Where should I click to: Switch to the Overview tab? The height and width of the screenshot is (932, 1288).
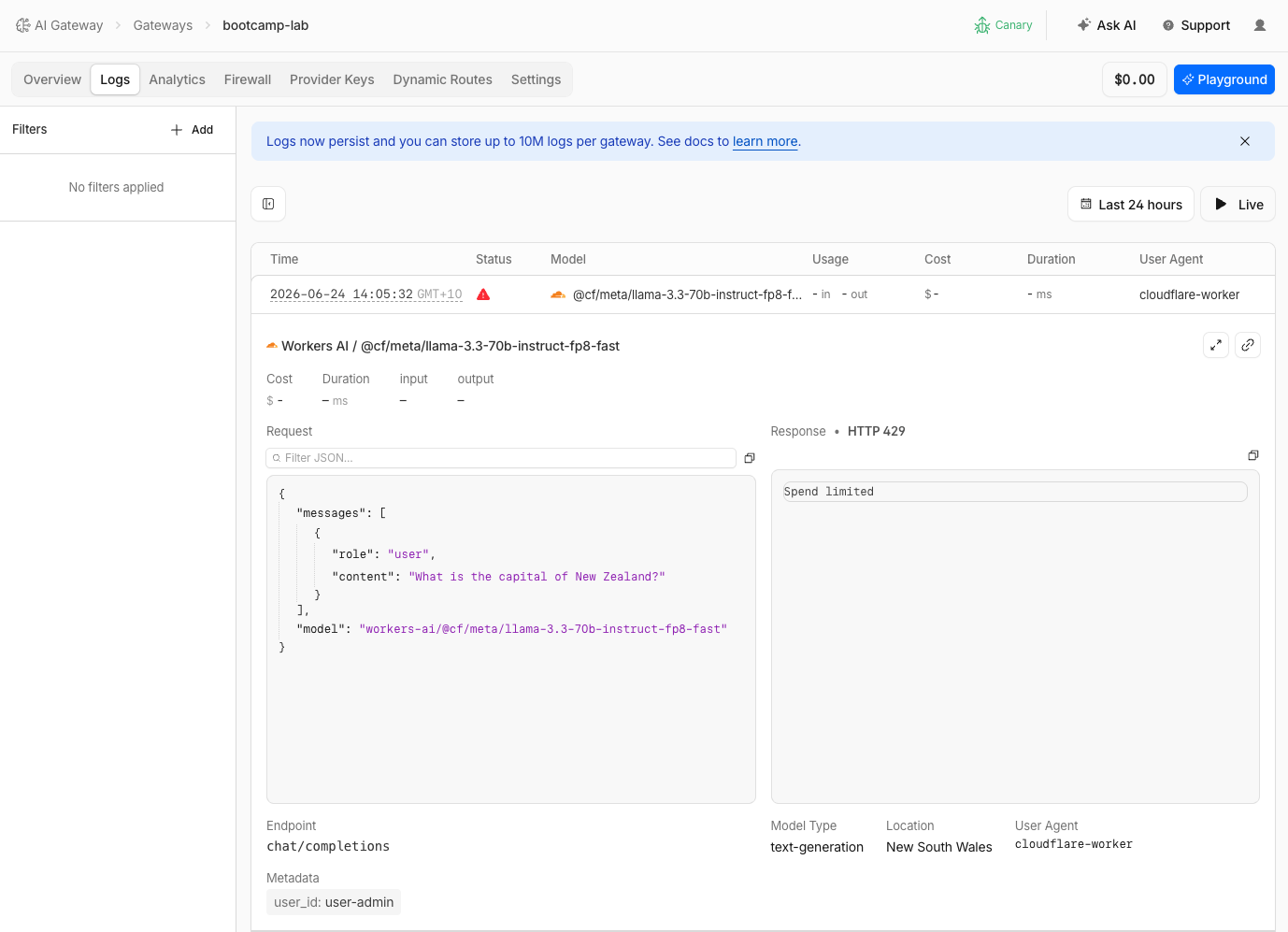point(52,79)
